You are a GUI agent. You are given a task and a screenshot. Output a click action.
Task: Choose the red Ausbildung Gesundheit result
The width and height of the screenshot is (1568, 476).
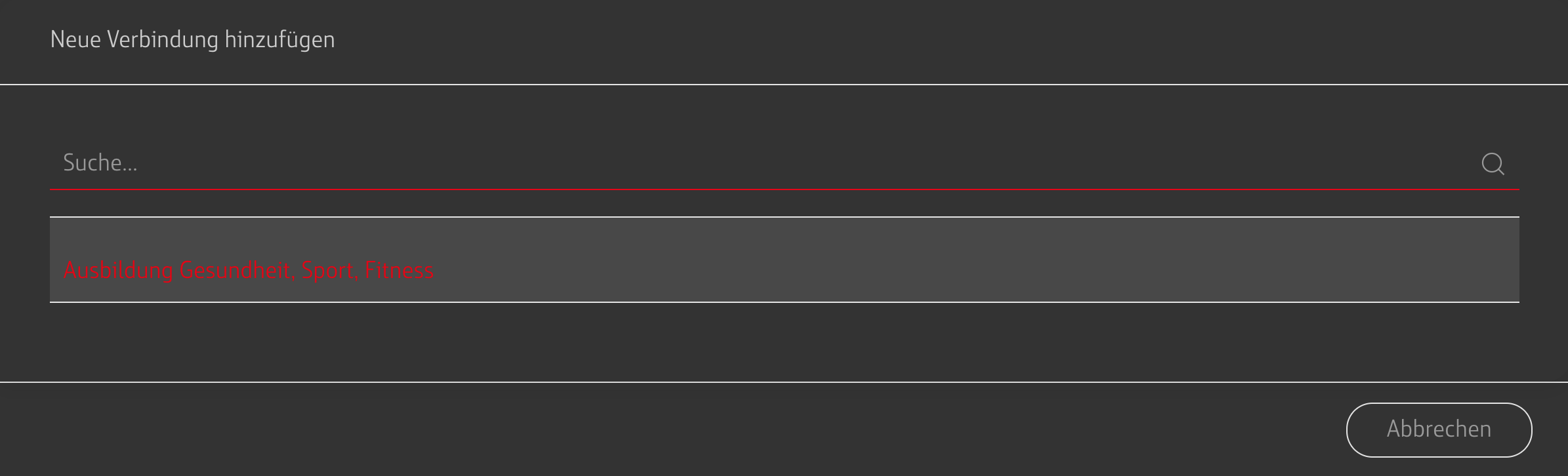coord(249,270)
